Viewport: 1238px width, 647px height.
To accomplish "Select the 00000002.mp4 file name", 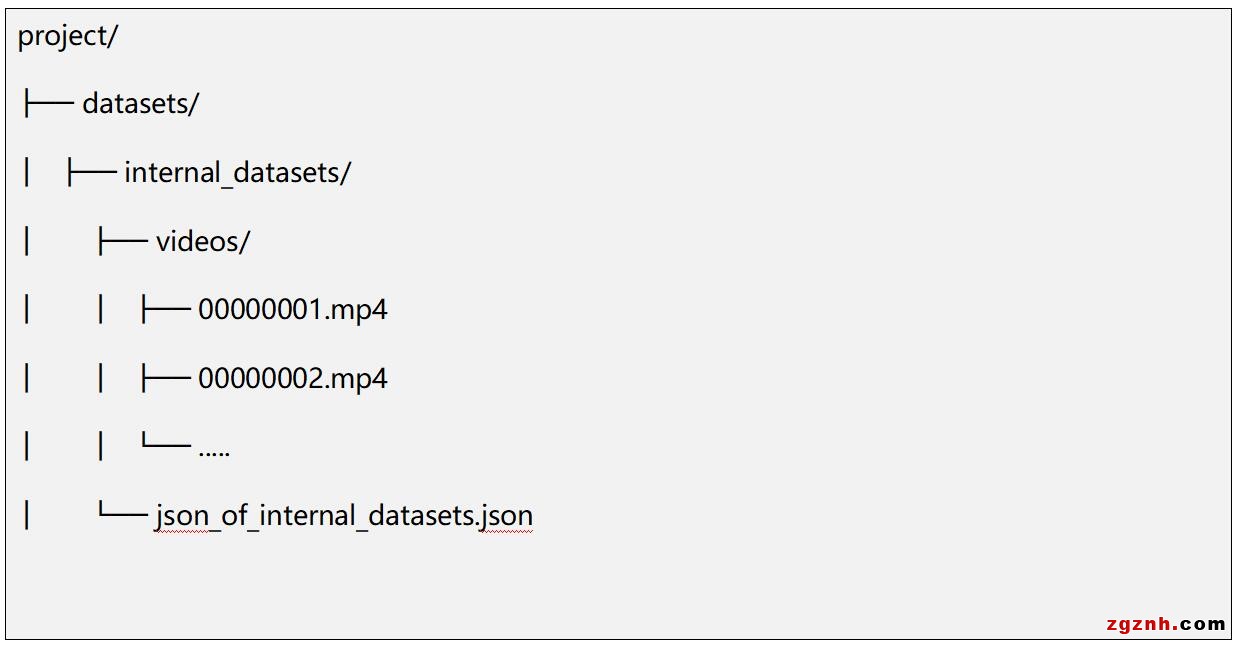I will coord(292,379).
